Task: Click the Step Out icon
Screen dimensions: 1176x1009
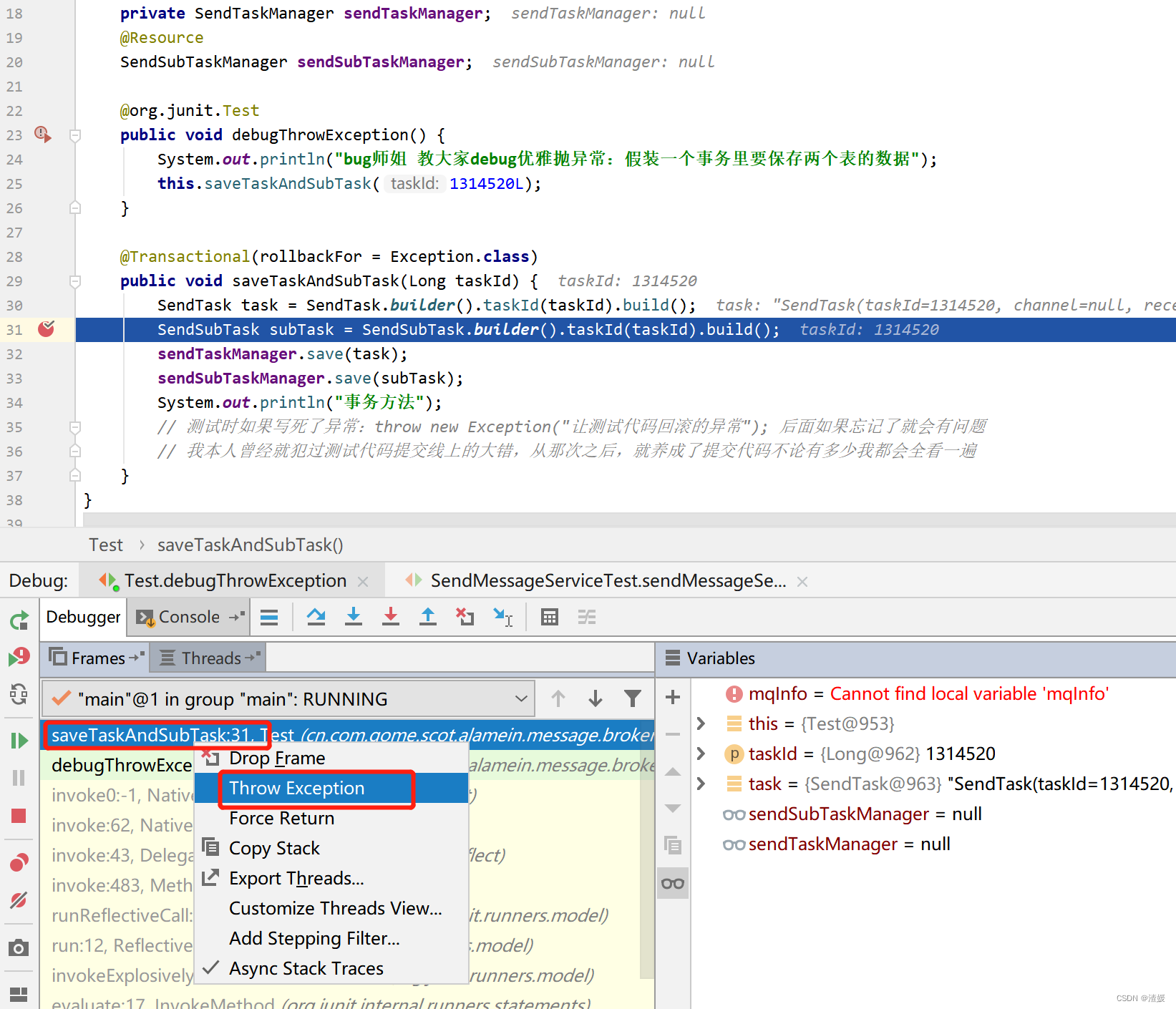Action: coord(428,616)
